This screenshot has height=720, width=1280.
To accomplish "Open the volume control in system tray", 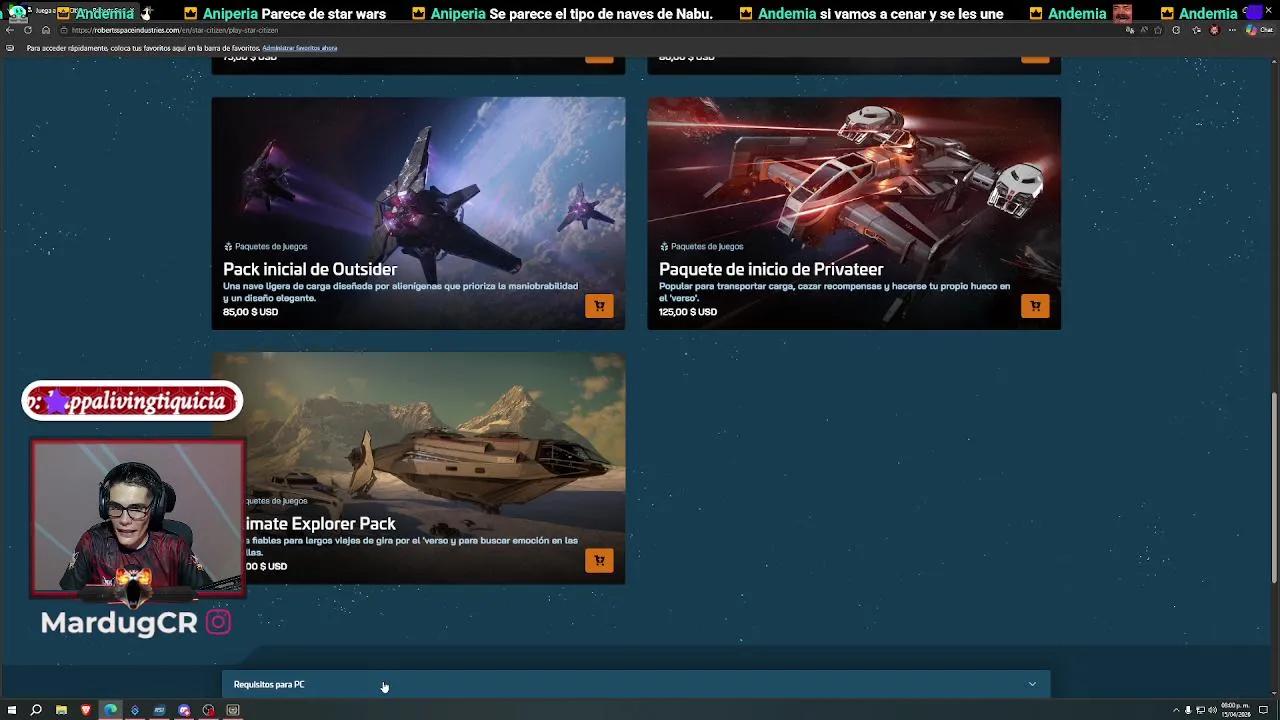I will (x=1212, y=710).
